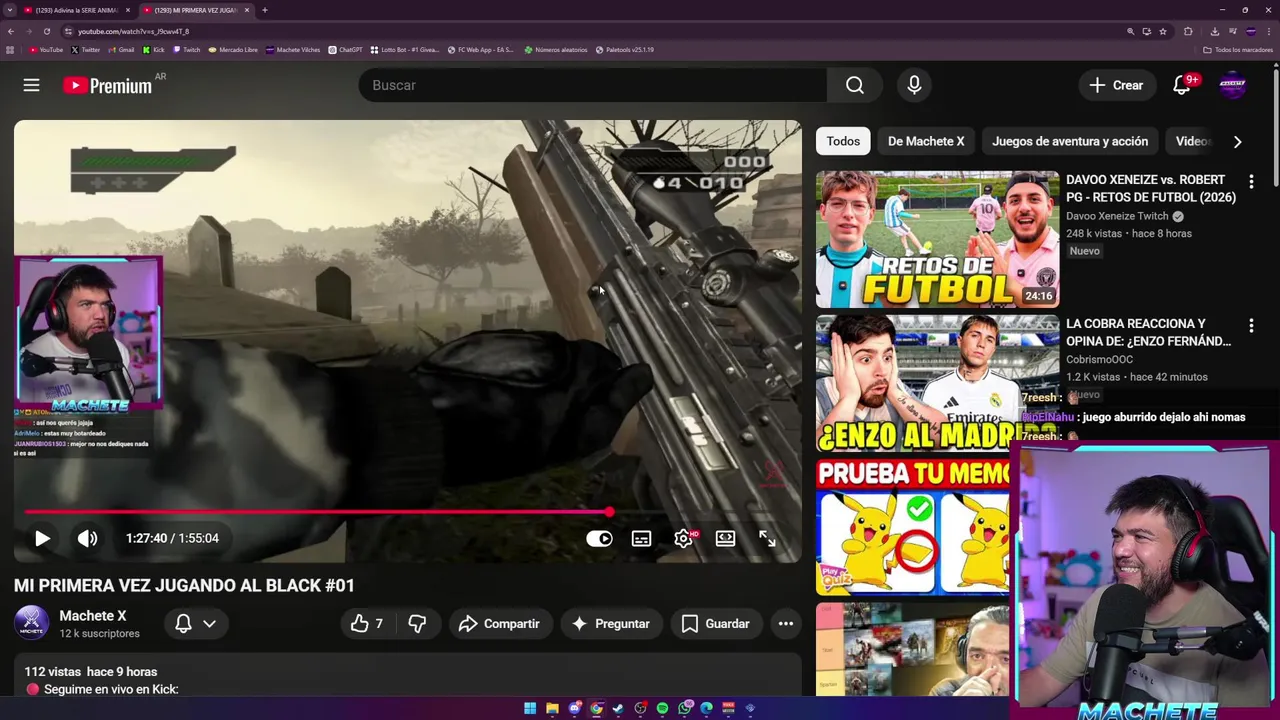Go to YouTube Premium home logo
Screen dimensions: 1280x720
pyautogui.click(x=108, y=86)
